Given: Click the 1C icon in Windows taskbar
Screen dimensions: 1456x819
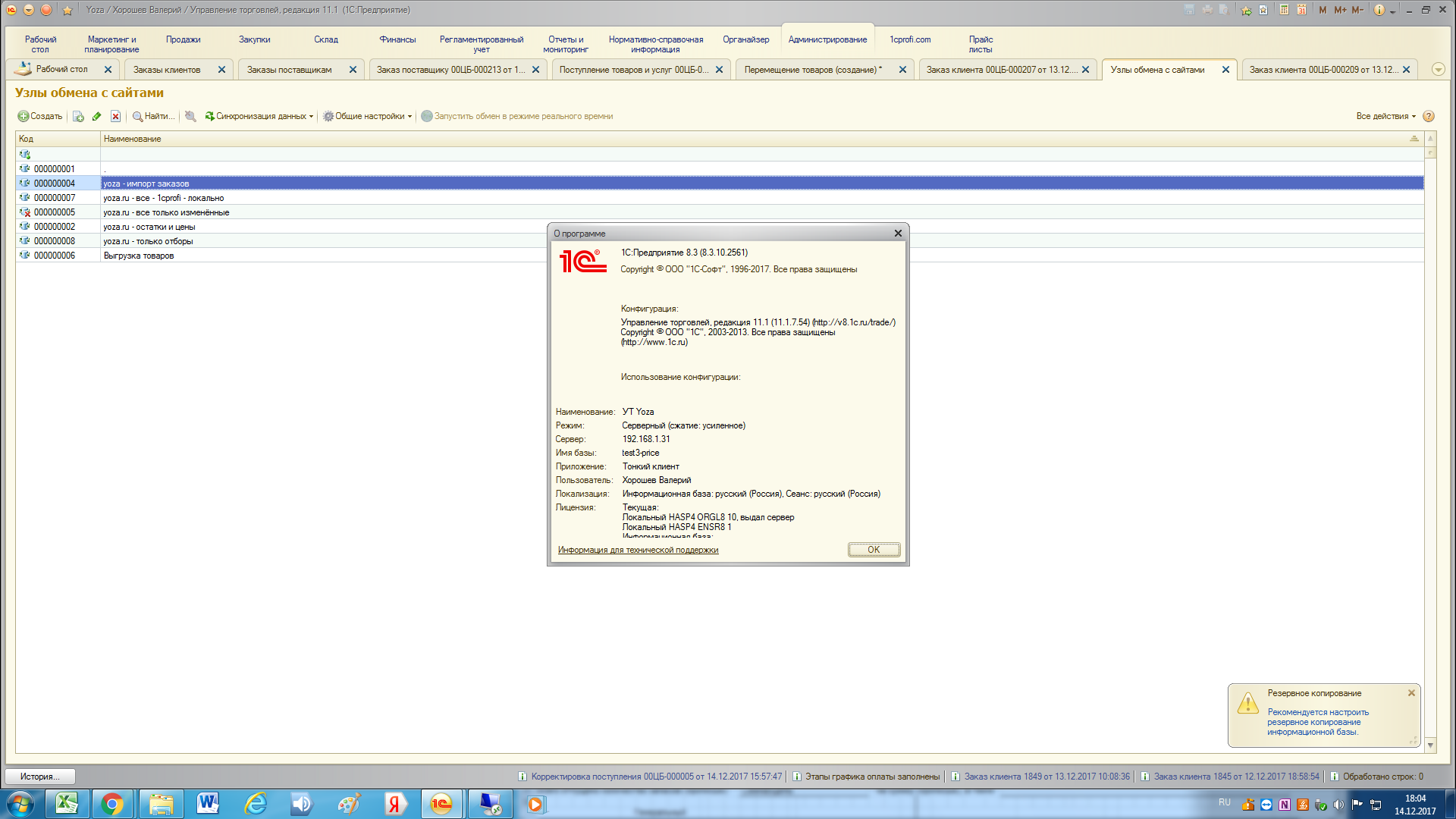Looking at the screenshot, I should click(x=441, y=804).
